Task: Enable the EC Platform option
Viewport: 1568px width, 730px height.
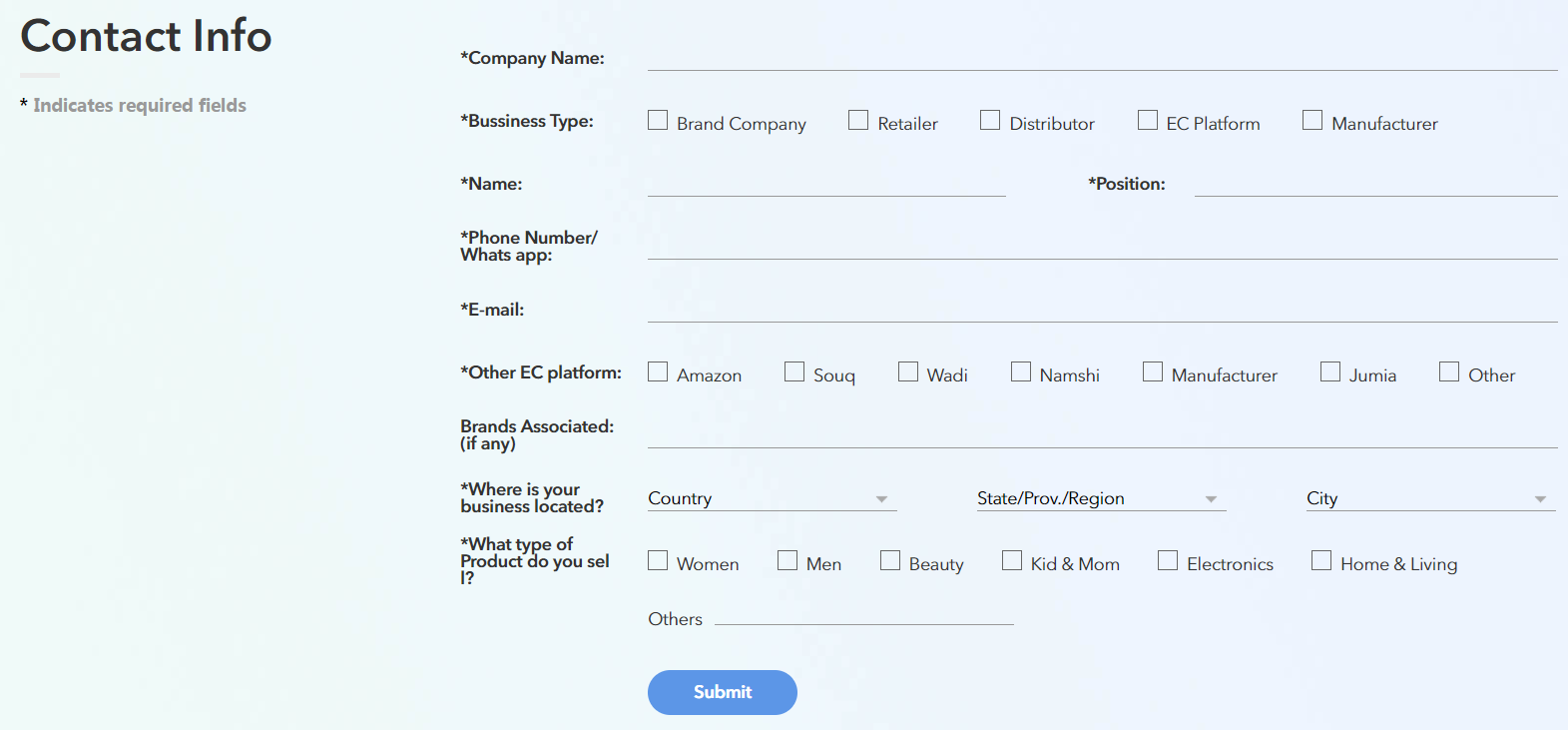Action: (x=1148, y=121)
